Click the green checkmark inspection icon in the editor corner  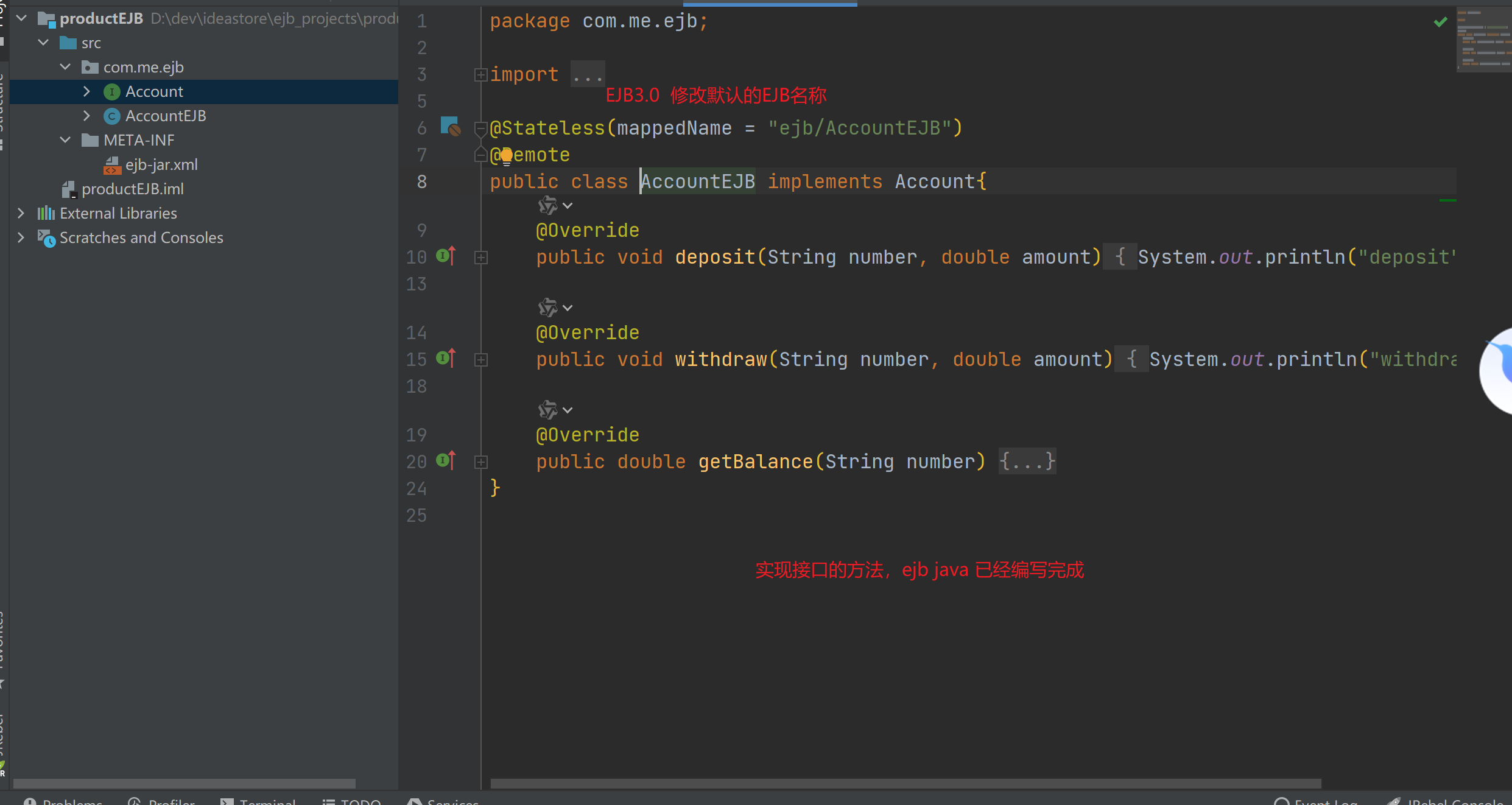[x=1440, y=23]
